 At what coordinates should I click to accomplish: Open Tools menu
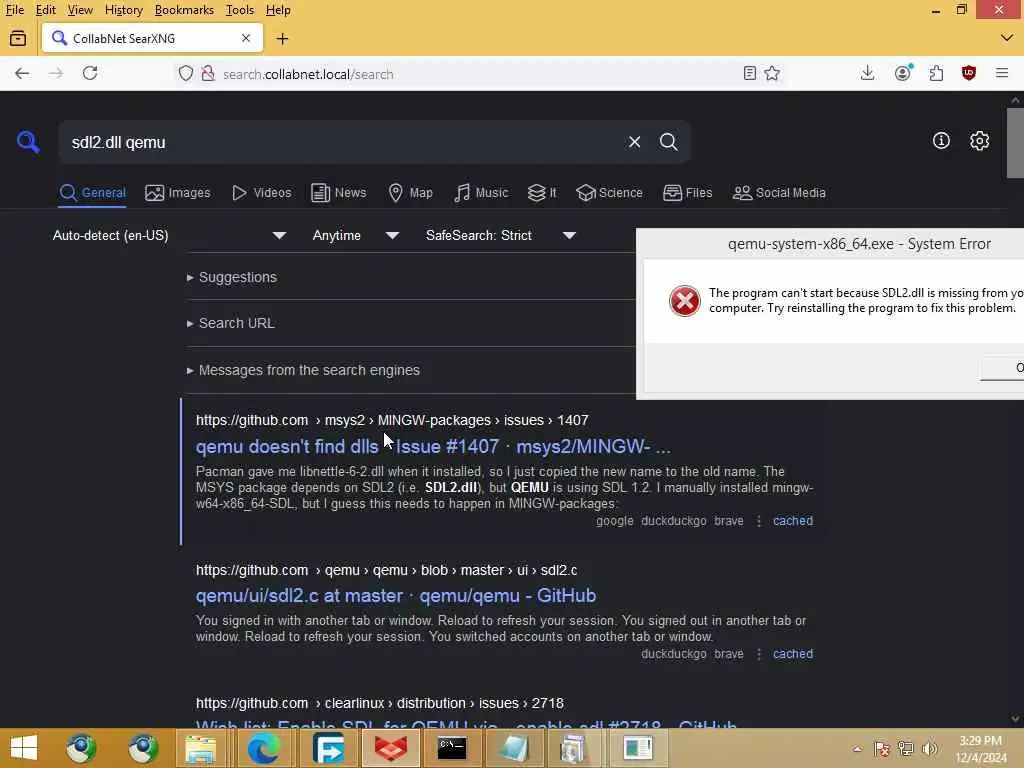pyautogui.click(x=240, y=10)
